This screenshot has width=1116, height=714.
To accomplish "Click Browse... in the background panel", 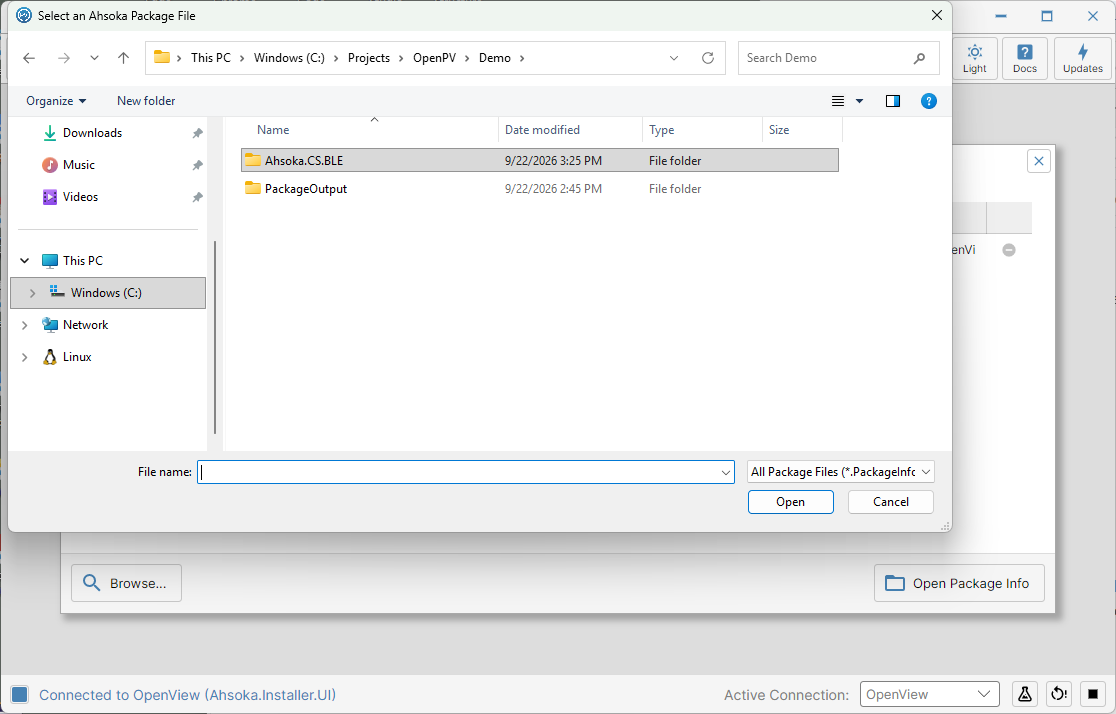I will 126,583.
